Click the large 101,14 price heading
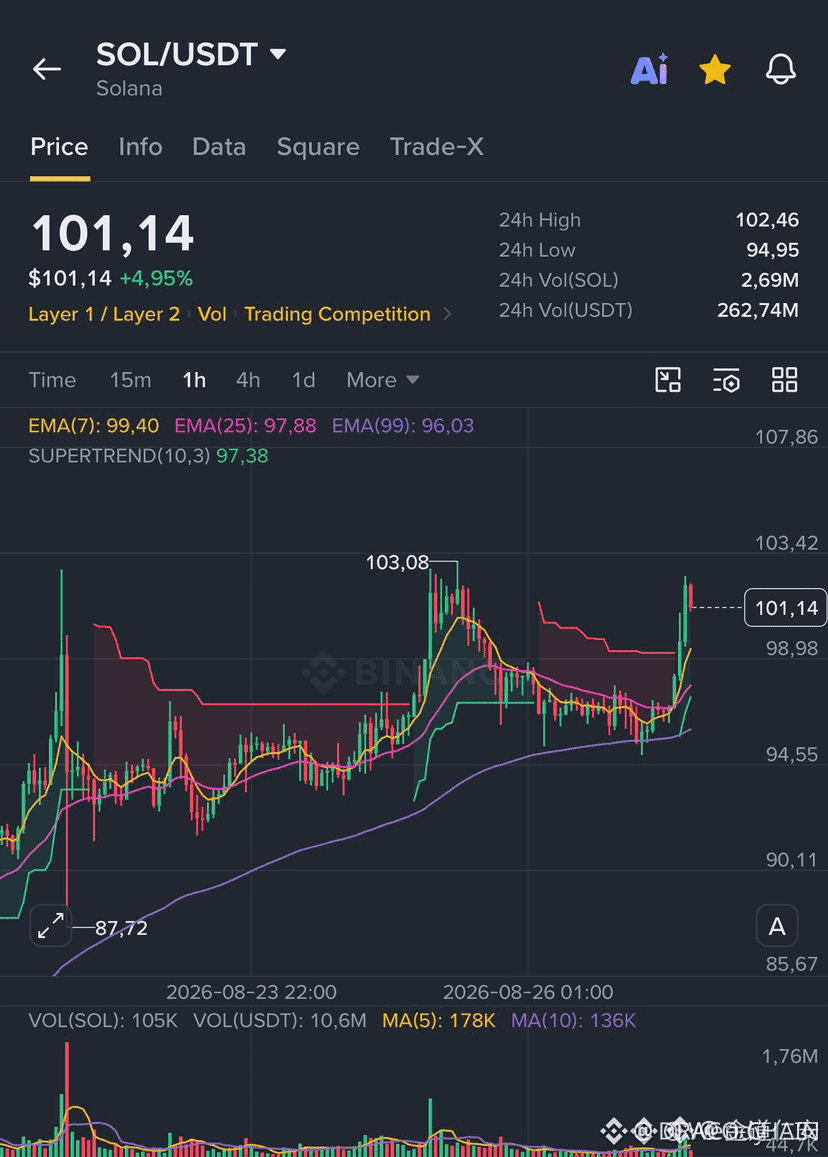Image resolution: width=828 pixels, height=1157 pixels. point(112,234)
